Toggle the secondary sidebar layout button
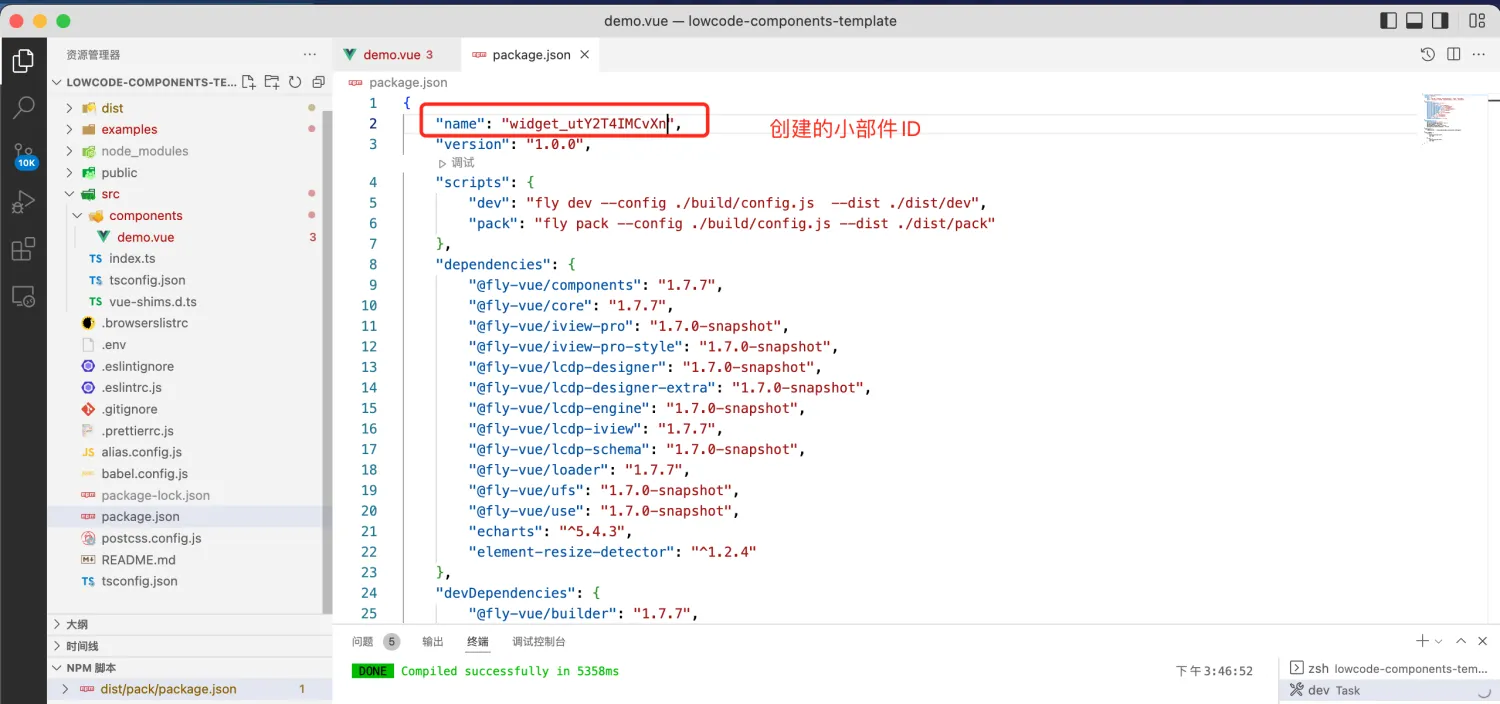Viewport: 1500px width, 704px height. [x=1440, y=21]
